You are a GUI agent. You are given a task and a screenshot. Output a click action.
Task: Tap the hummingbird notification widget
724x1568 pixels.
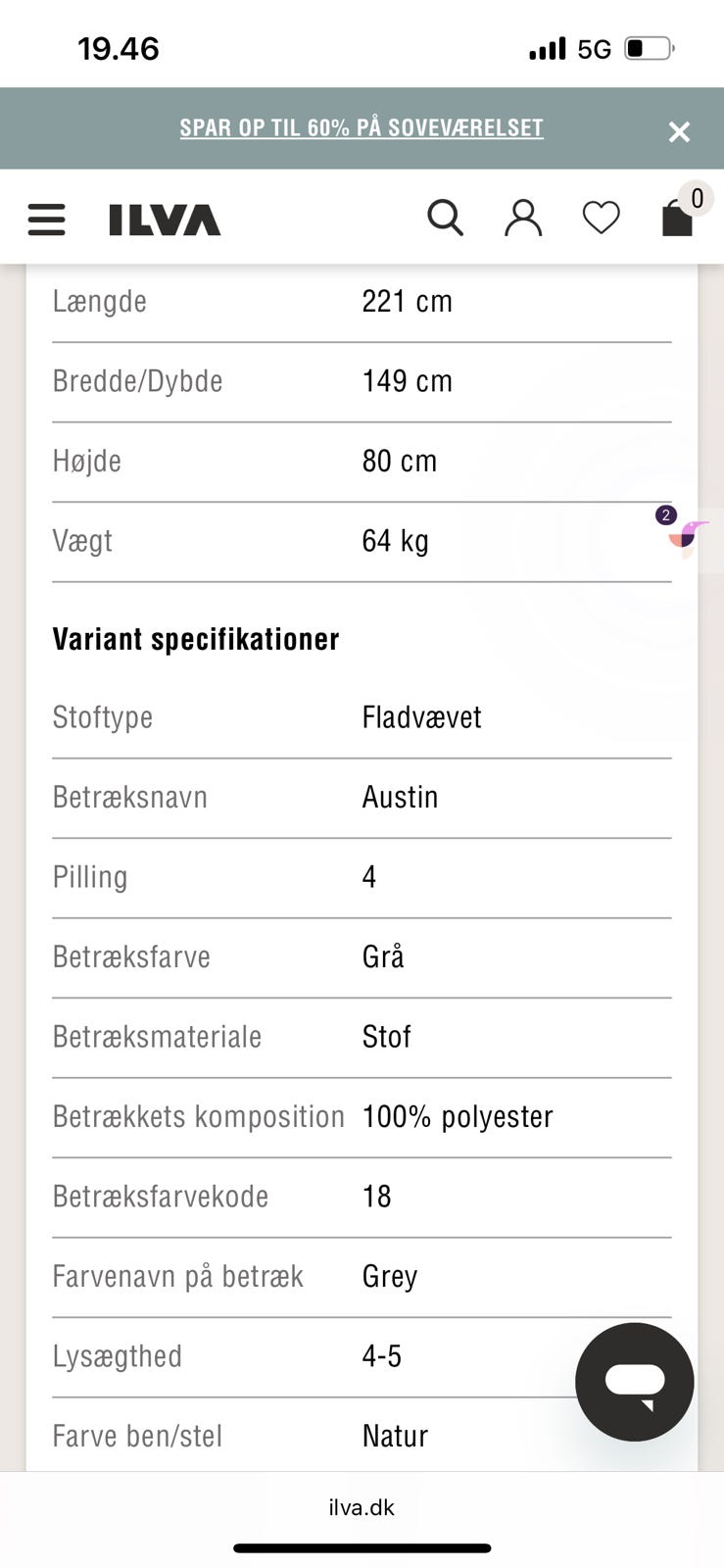(x=689, y=535)
